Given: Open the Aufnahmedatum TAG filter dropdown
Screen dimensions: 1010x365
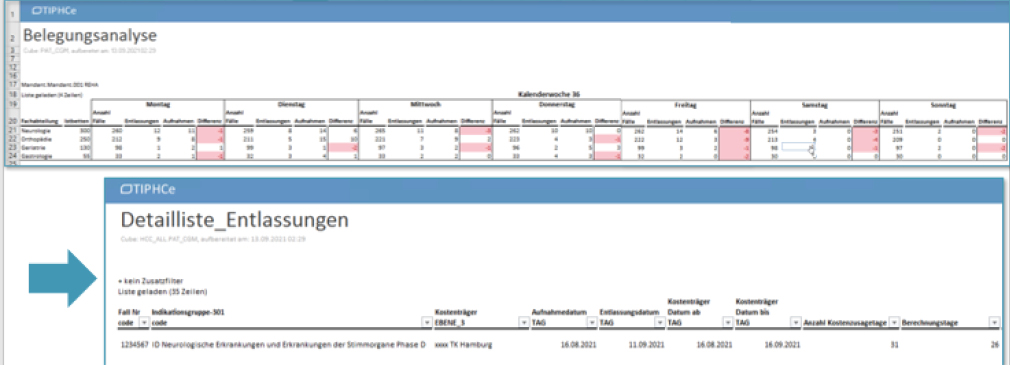Looking at the screenshot, I should click(x=592, y=322).
